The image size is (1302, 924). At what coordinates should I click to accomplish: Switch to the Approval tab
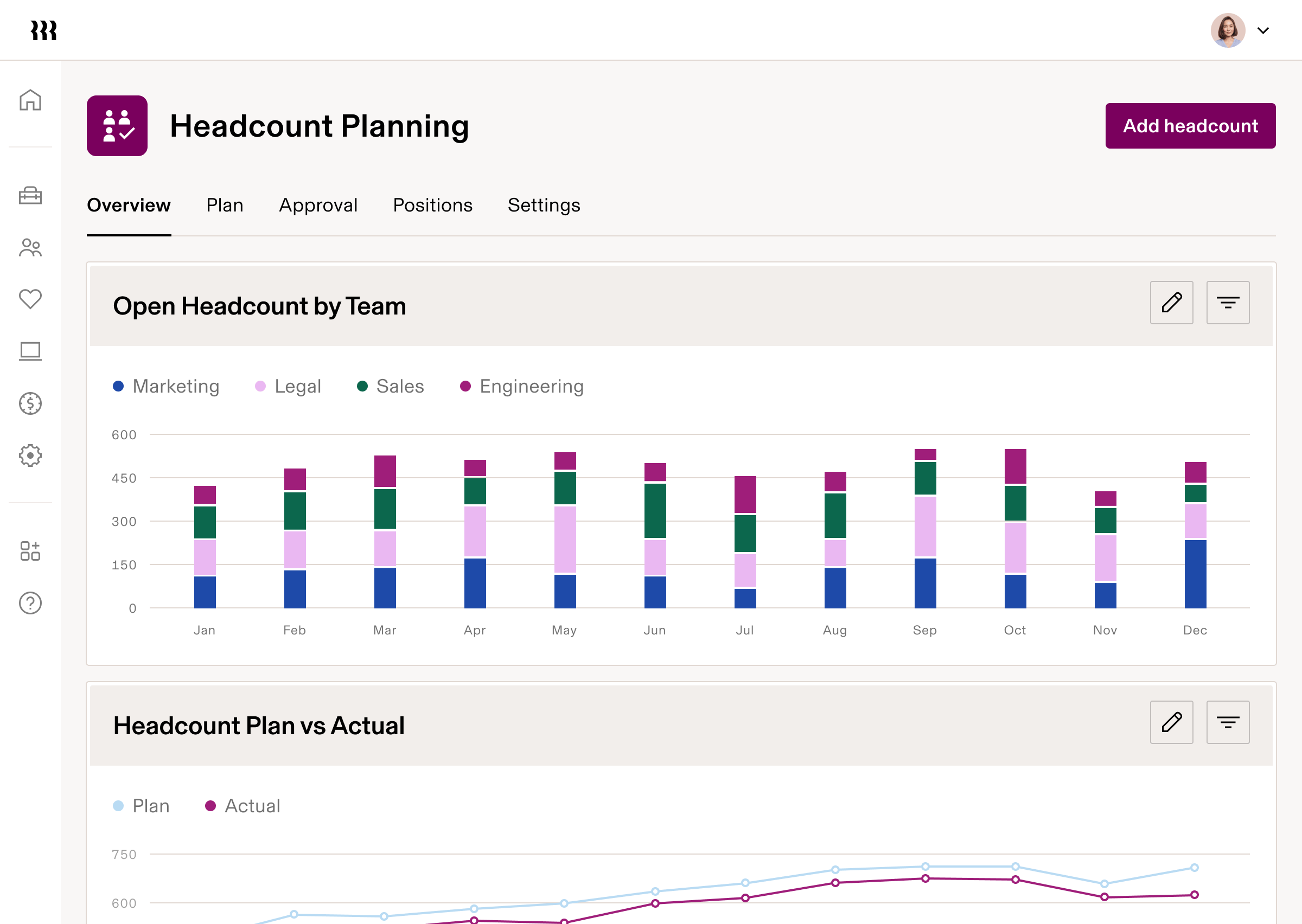point(318,206)
